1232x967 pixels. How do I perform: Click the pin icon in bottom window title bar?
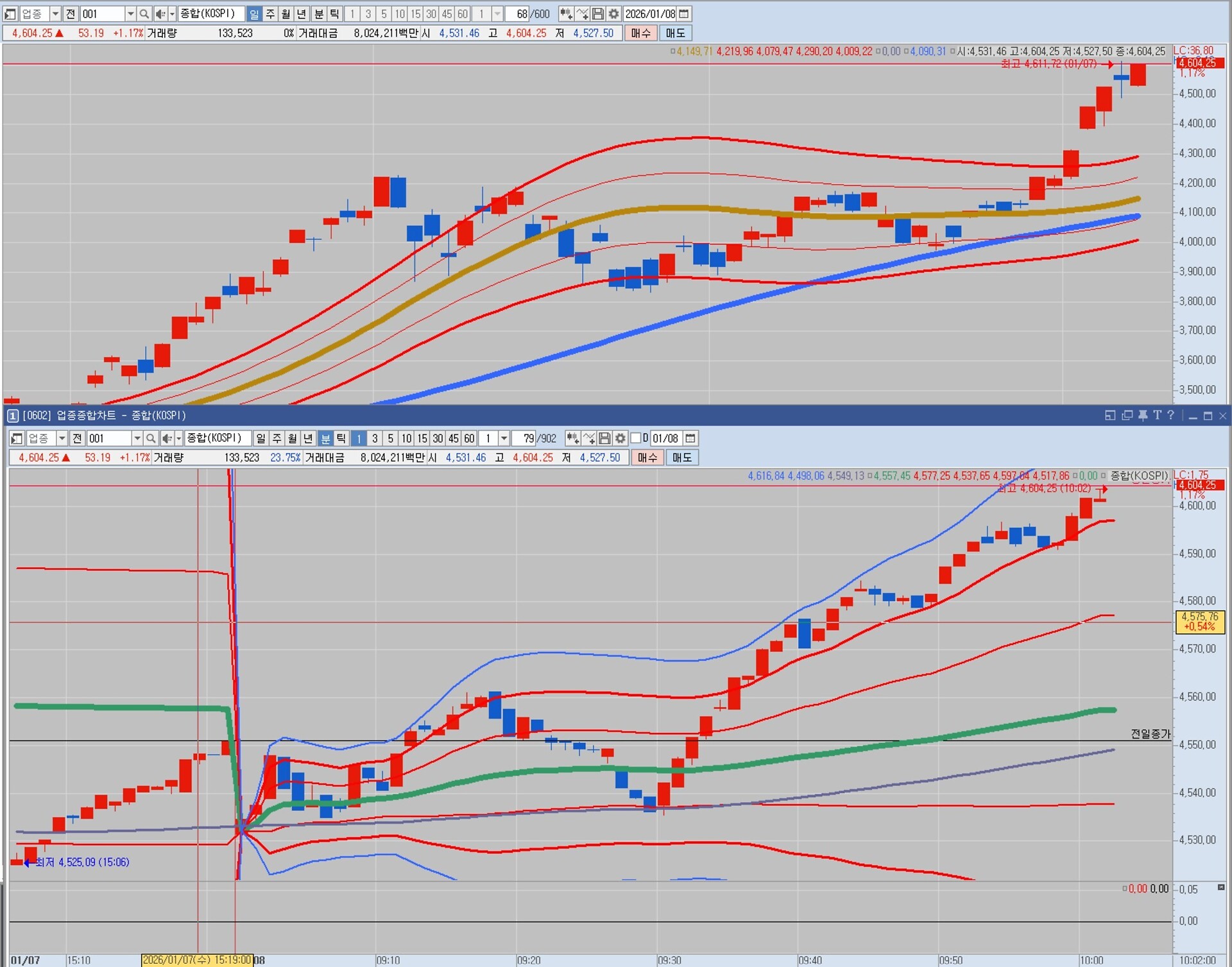pyautogui.click(x=1143, y=416)
